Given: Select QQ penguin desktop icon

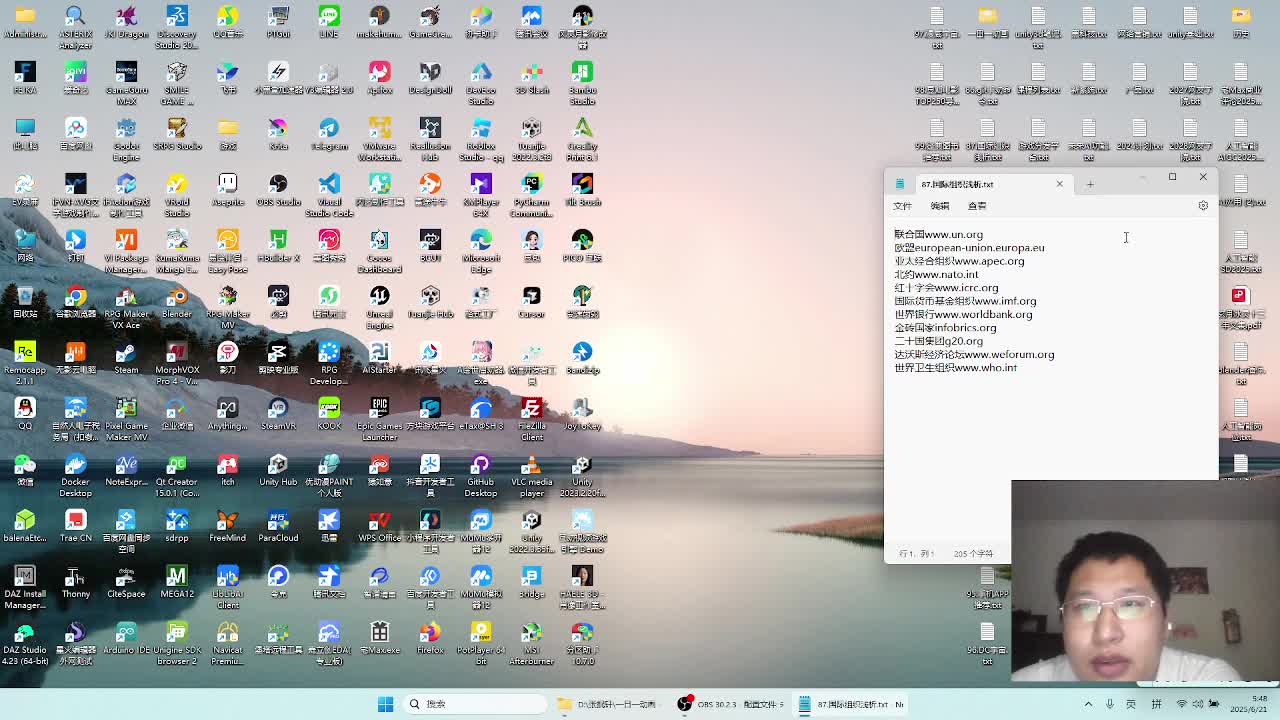Looking at the screenshot, I should coord(25,414).
